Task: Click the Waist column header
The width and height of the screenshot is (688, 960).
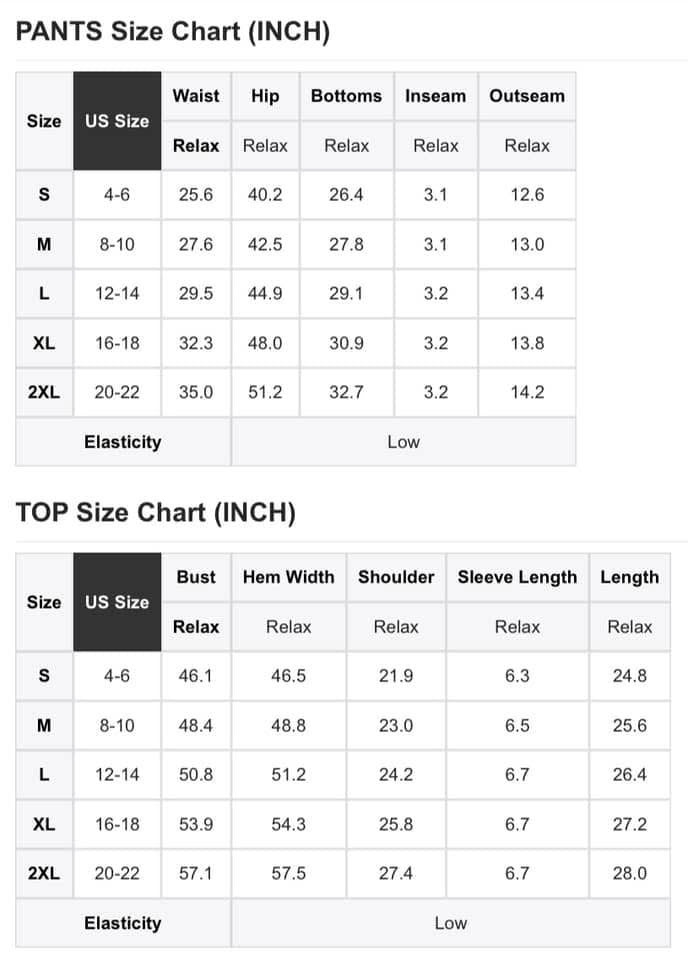Action: pyautogui.click(x=196, y=96)
